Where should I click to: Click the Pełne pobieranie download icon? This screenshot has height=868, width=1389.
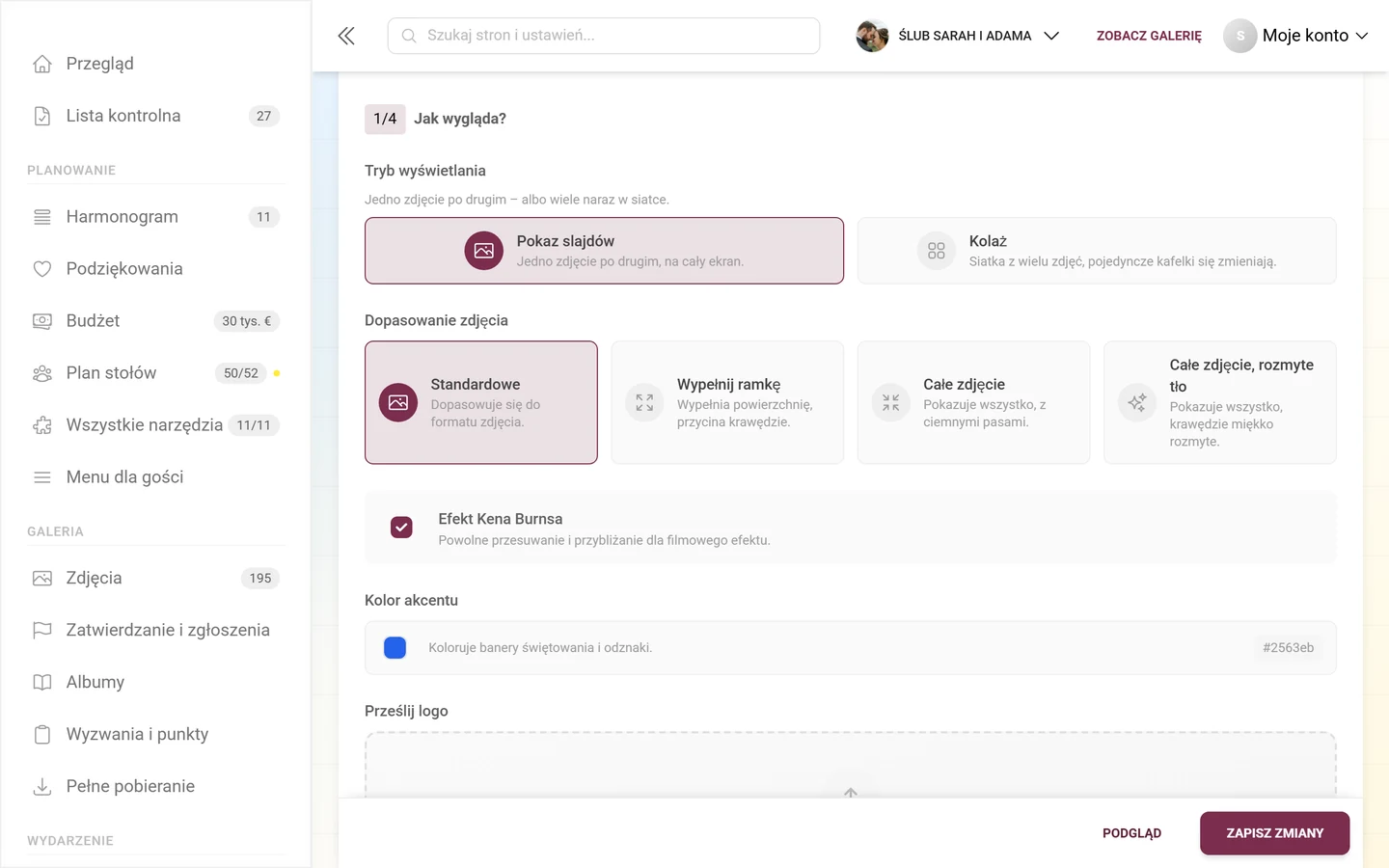coord(42,787)
